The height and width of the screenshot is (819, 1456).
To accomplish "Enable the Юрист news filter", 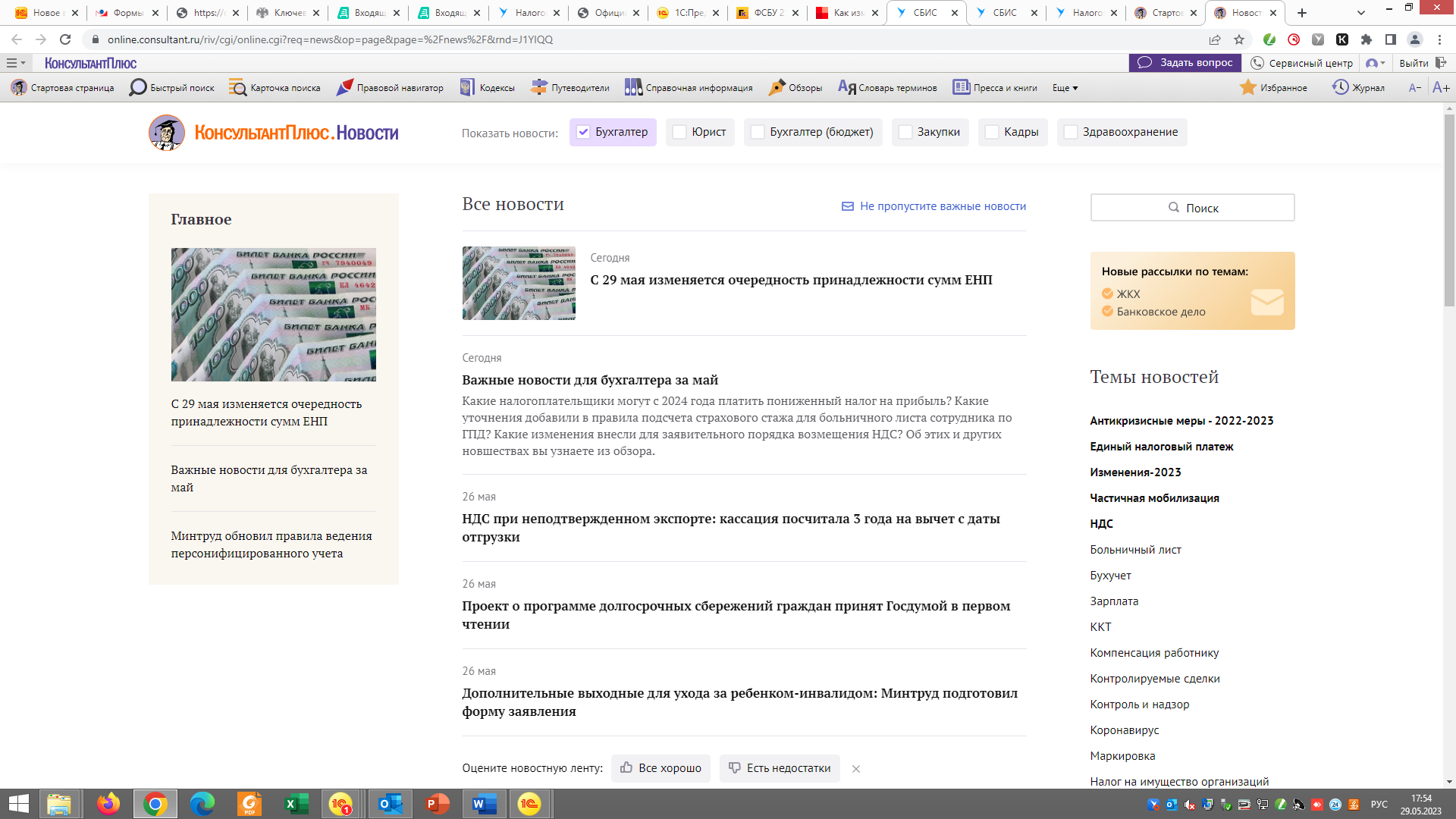I will pyautogui.click(x=679, y=132).
